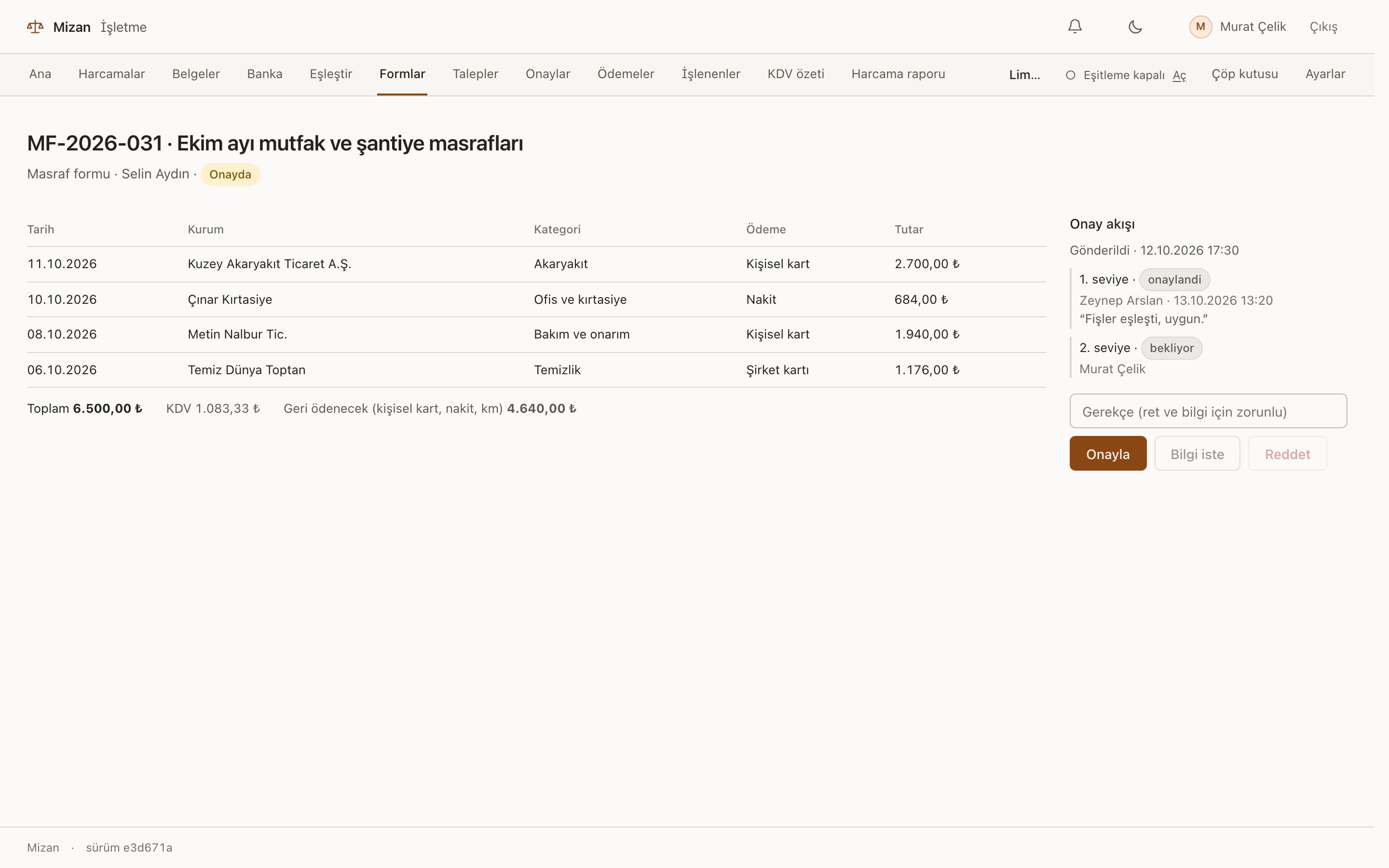1389x868 pixels.
Task: Select the Eşleştir tab
Action: pos(331,74)
